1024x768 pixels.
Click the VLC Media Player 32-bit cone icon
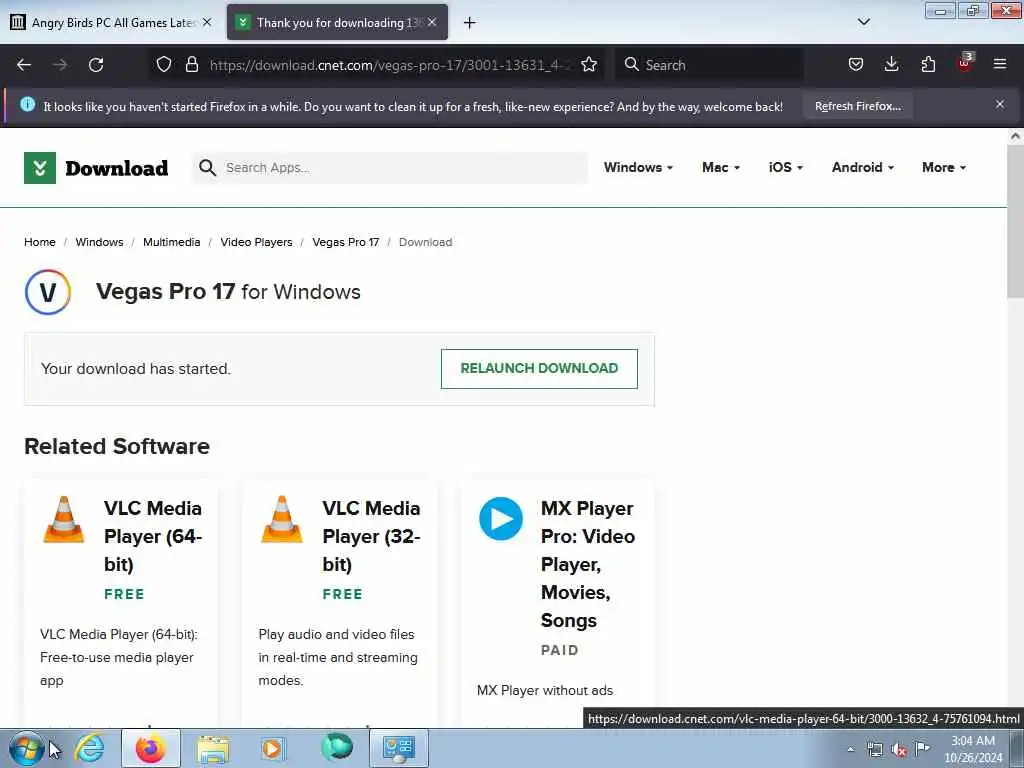281,519
